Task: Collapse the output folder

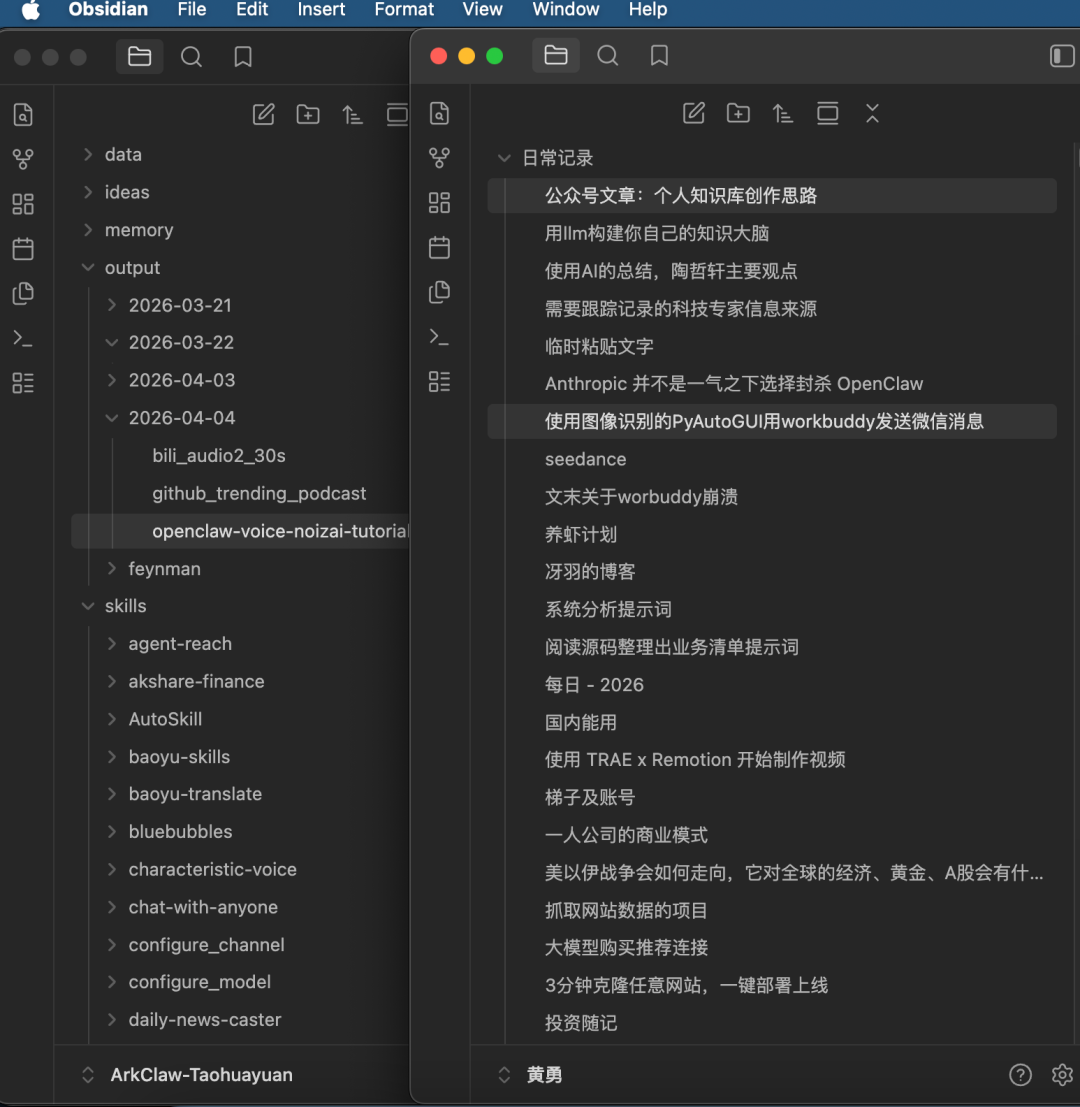Action: pos(88,267)
